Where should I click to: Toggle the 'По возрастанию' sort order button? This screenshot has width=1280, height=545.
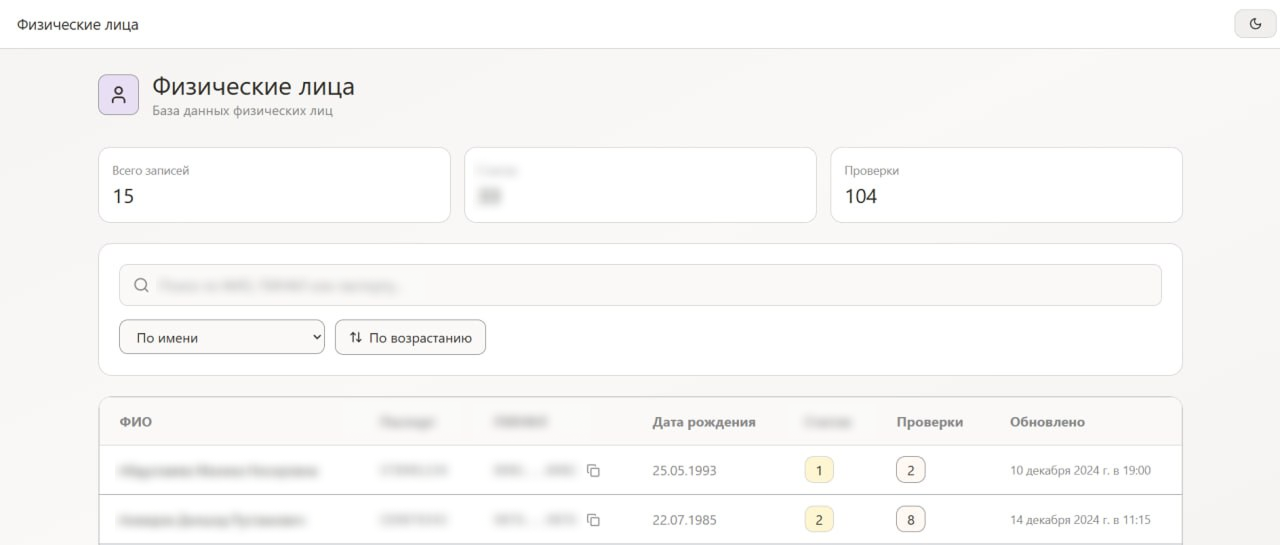pos(410,337)
